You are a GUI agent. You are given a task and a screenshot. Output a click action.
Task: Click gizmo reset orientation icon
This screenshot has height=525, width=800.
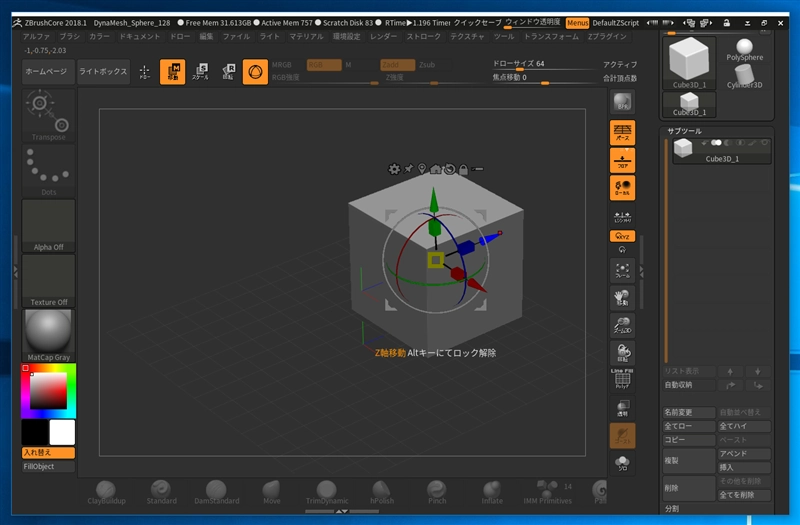pos(449,169)
